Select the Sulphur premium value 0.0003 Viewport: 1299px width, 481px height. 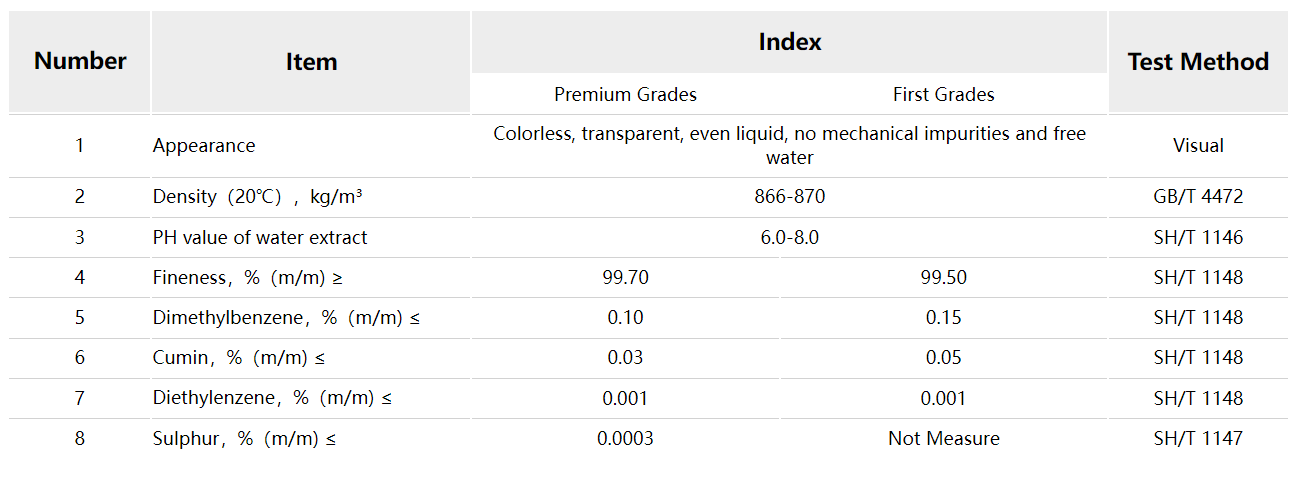click(x=625, y=439)
